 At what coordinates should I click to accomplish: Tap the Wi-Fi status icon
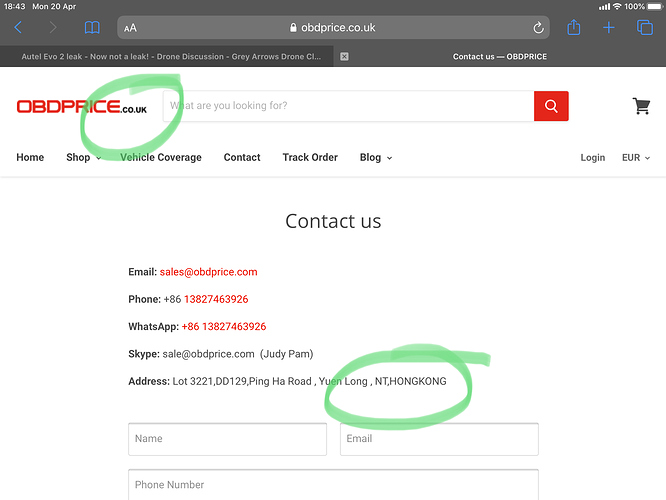coord(617,6)
